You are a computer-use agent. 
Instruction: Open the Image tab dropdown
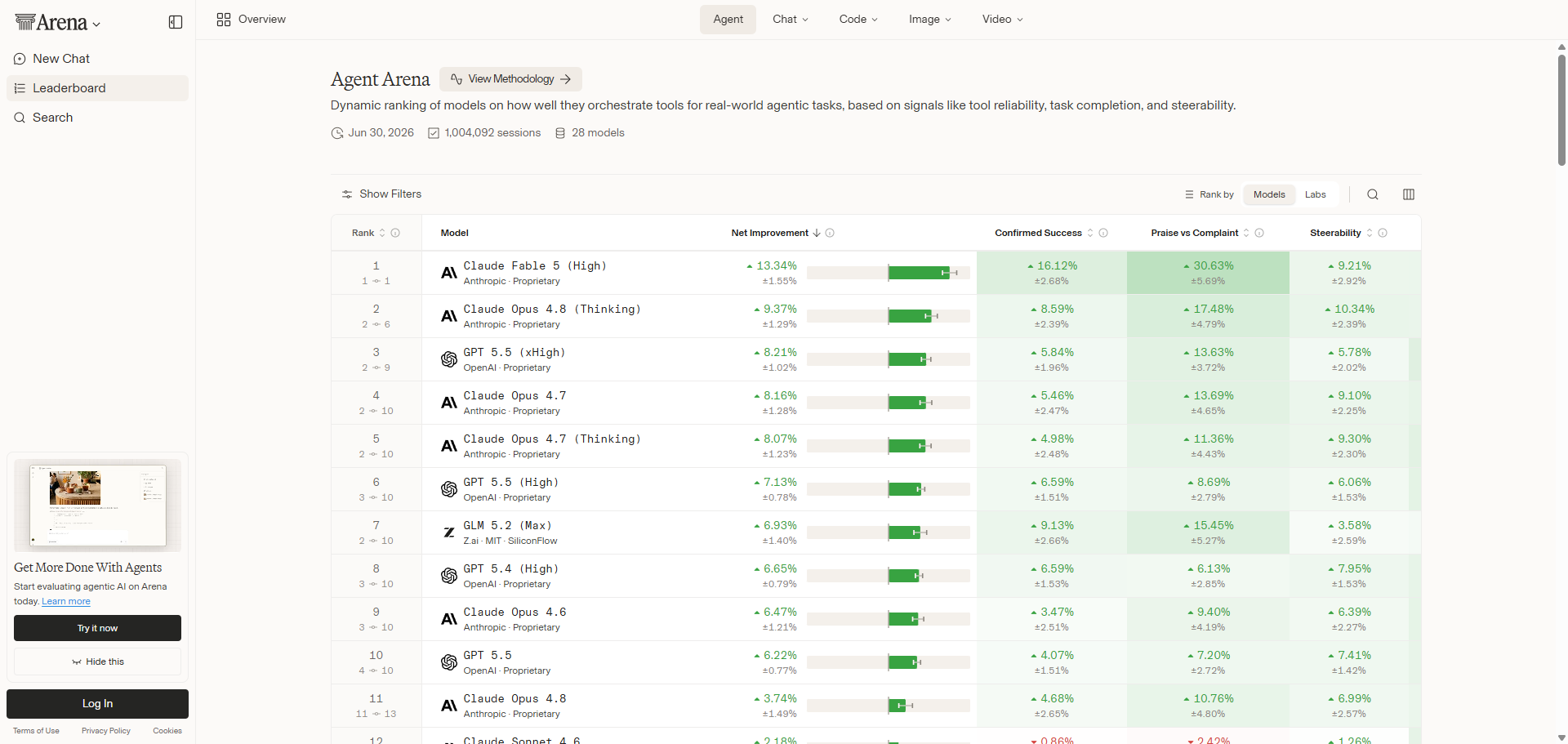[929, 20]
